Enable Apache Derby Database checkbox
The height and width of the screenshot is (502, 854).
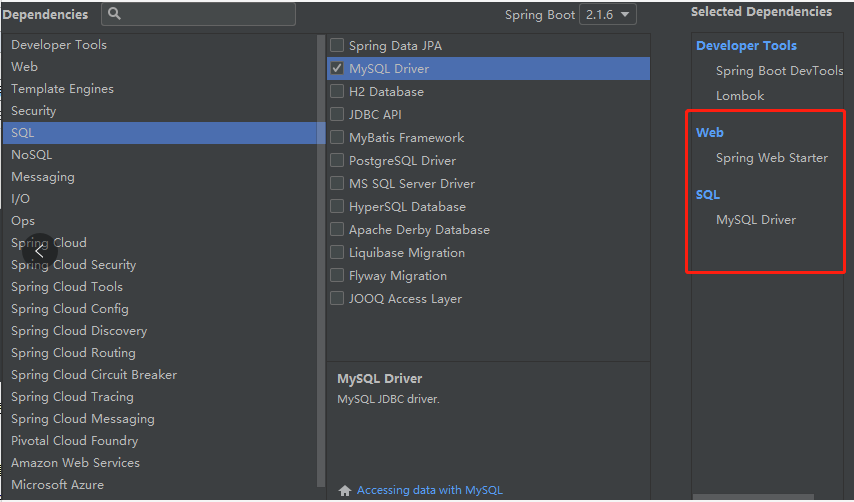tap(337, 229)
